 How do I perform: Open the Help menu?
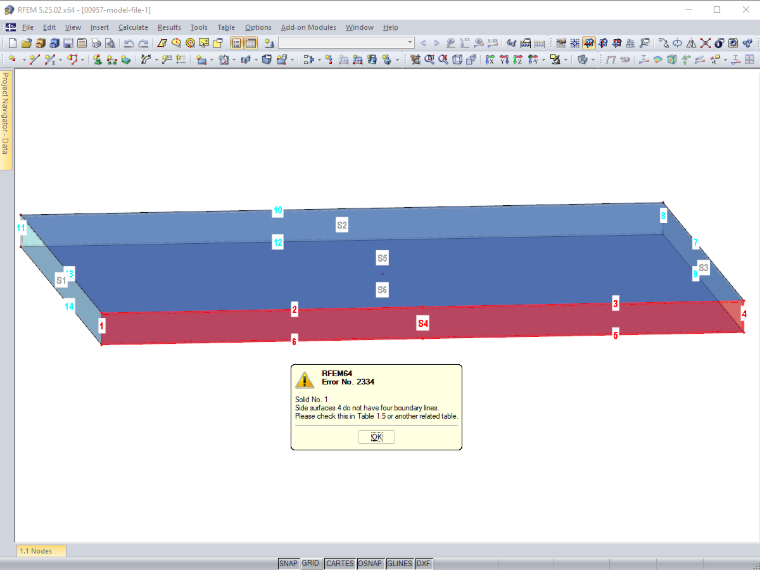391,28
